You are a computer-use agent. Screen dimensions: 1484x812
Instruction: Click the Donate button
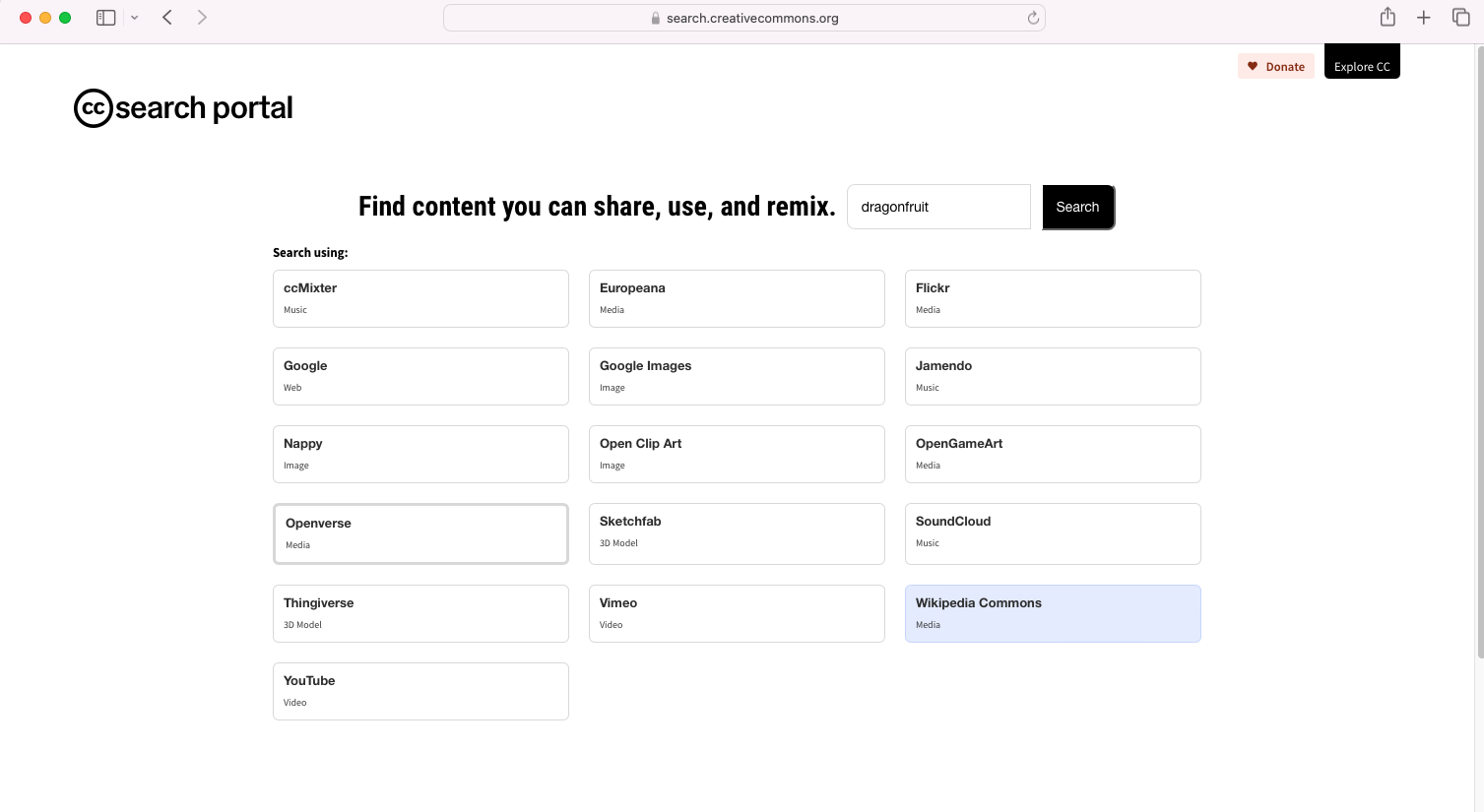coord(1276,66)
